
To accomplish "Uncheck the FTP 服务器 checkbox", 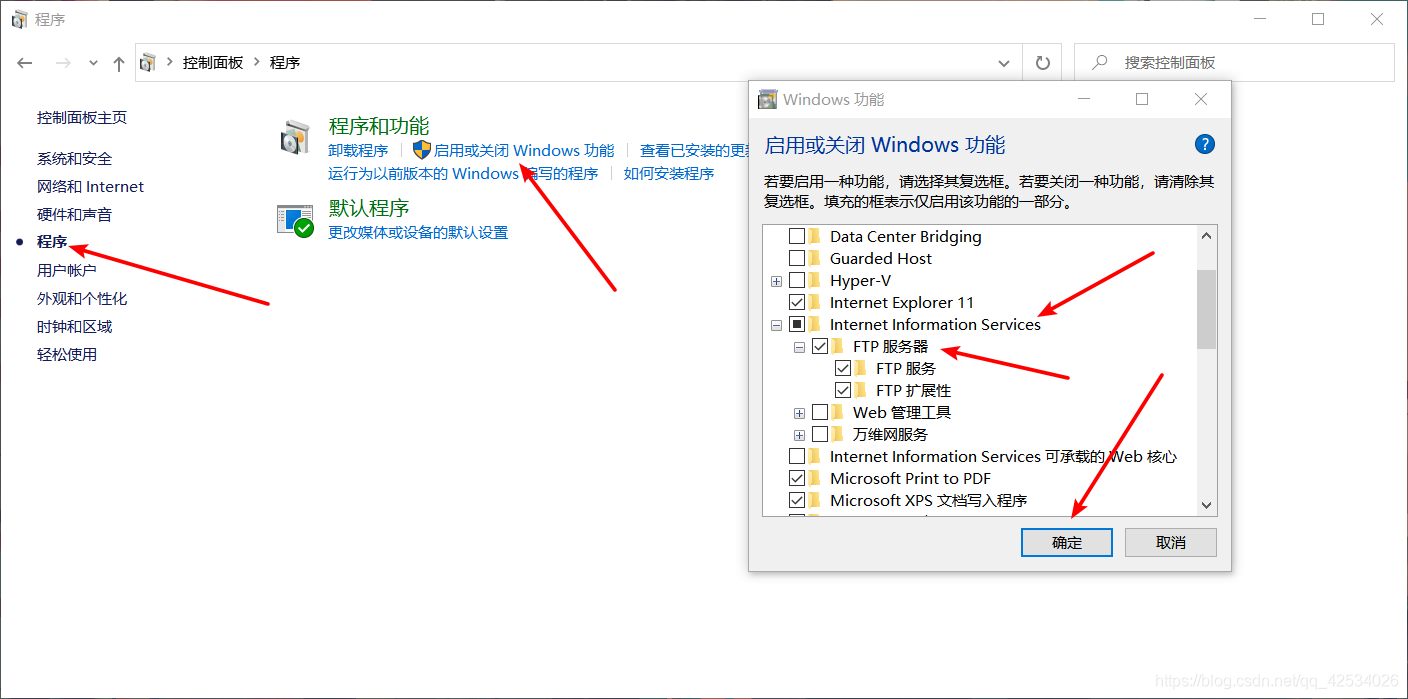I will 820,346.
